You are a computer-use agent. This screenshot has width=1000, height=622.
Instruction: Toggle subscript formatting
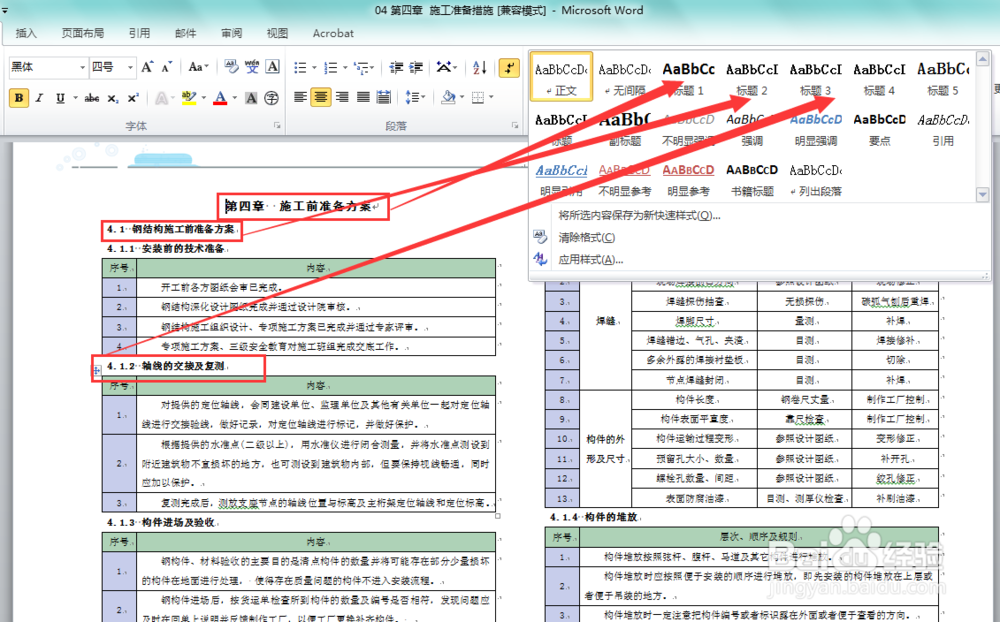tap(112, 97)
